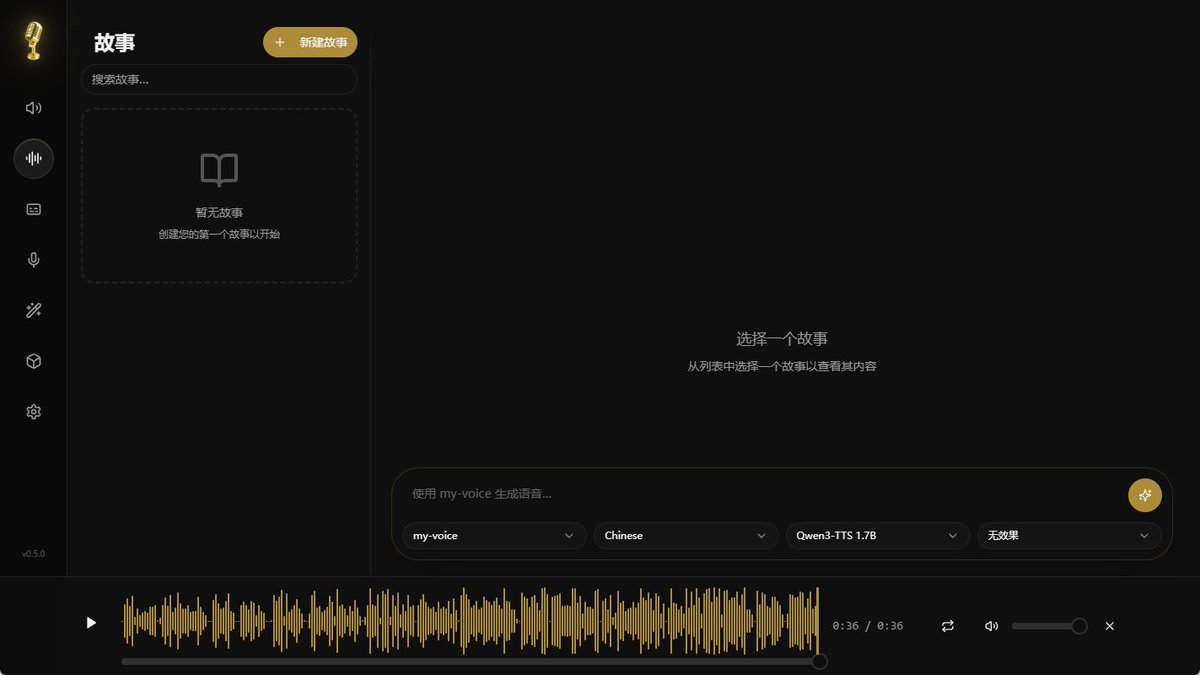
Task: Click the gold audio waveform
Action: click(x=470, y=621)
